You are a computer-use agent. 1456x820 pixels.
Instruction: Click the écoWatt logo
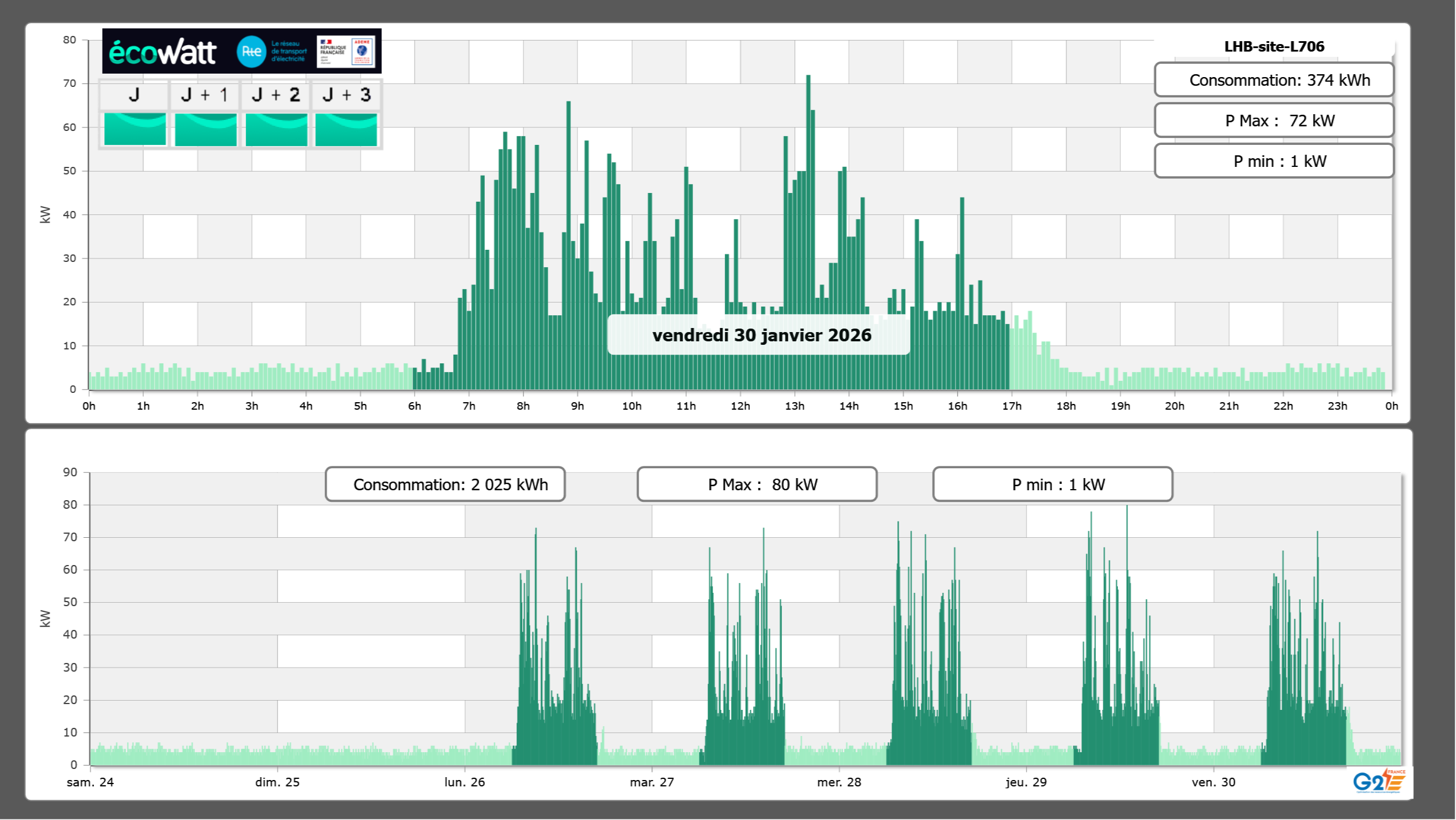click(163, 52)
